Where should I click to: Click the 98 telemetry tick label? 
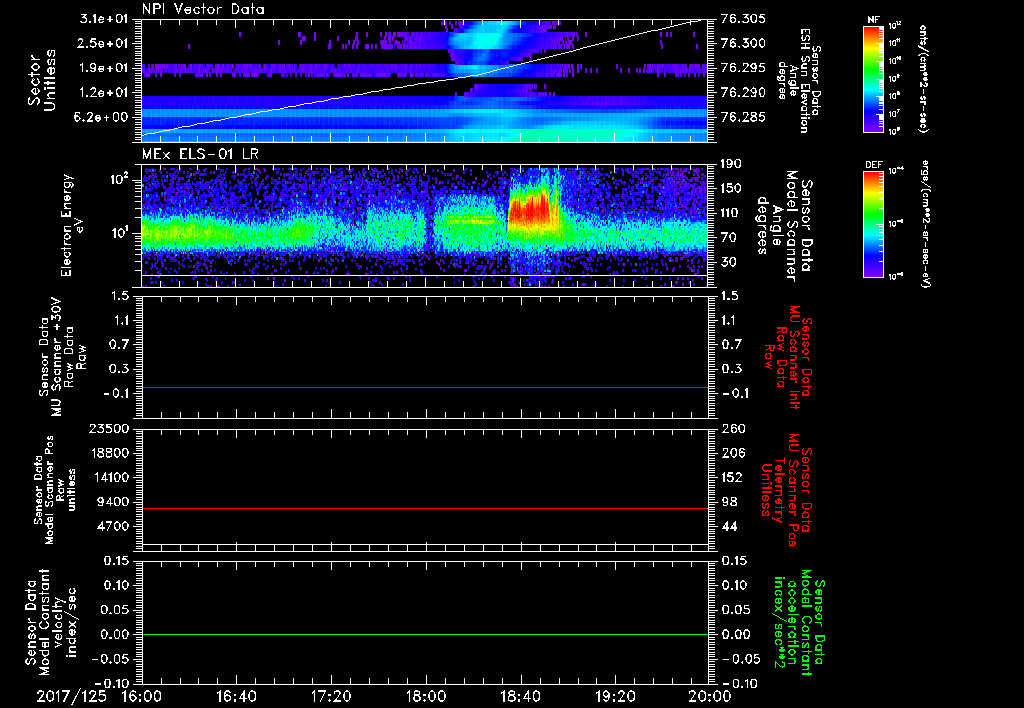[729, 502]
